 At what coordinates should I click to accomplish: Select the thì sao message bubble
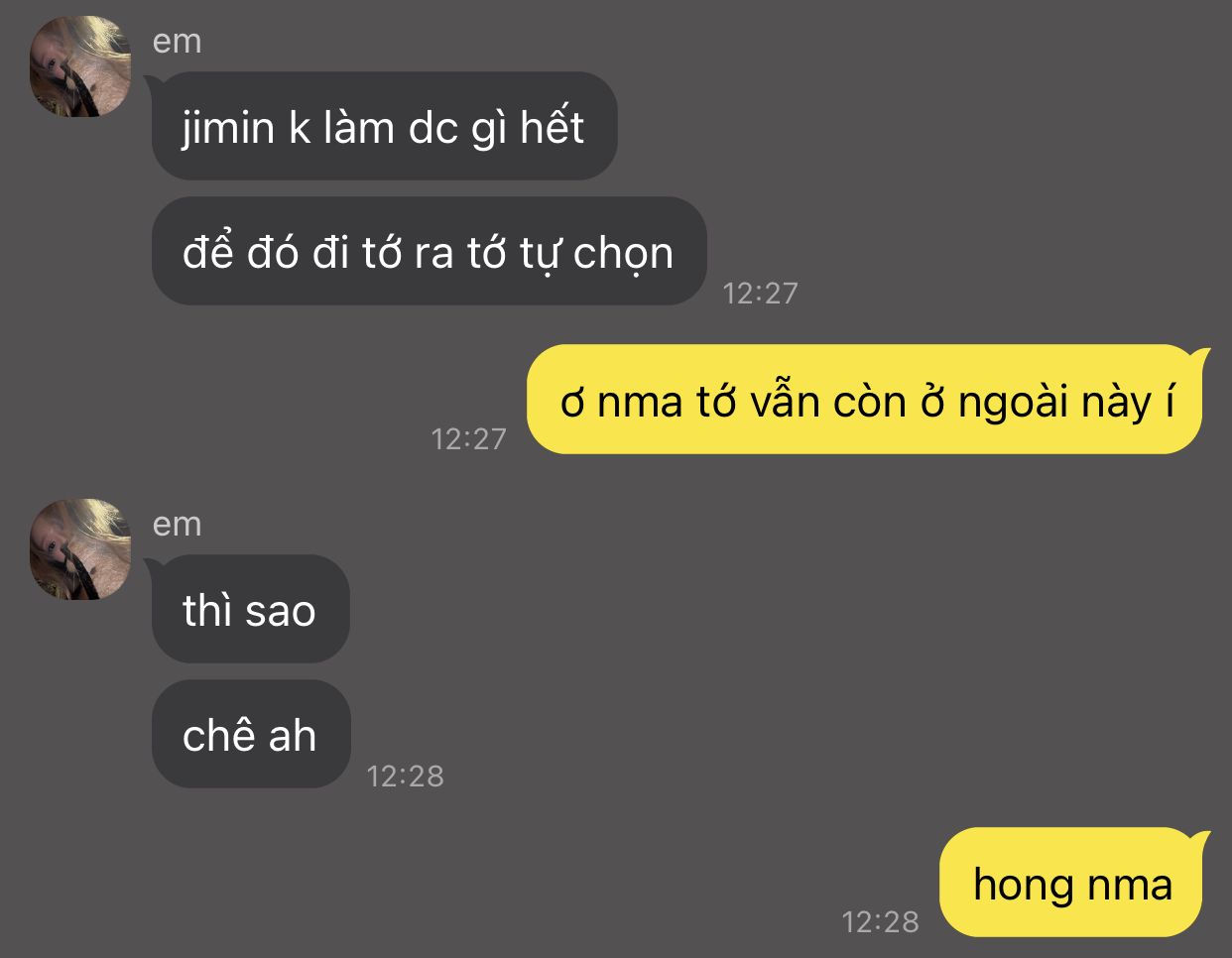coord(250,609)
